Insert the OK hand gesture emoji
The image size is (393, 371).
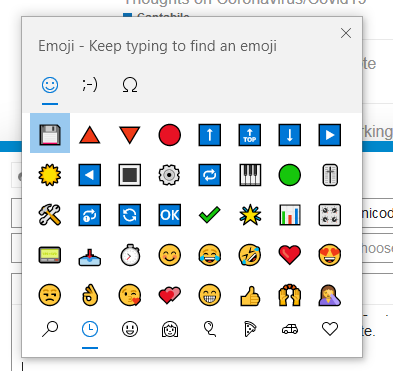click(x=90, y=295)
